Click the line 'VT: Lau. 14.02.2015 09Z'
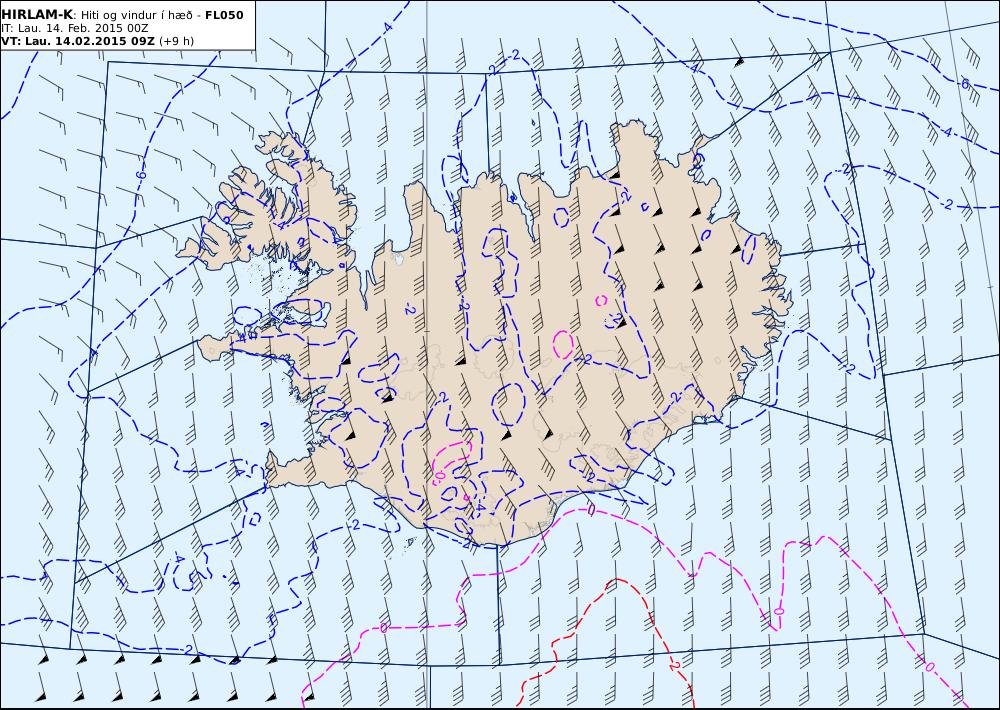This screenshot has width=1000, height=710. 78,41
